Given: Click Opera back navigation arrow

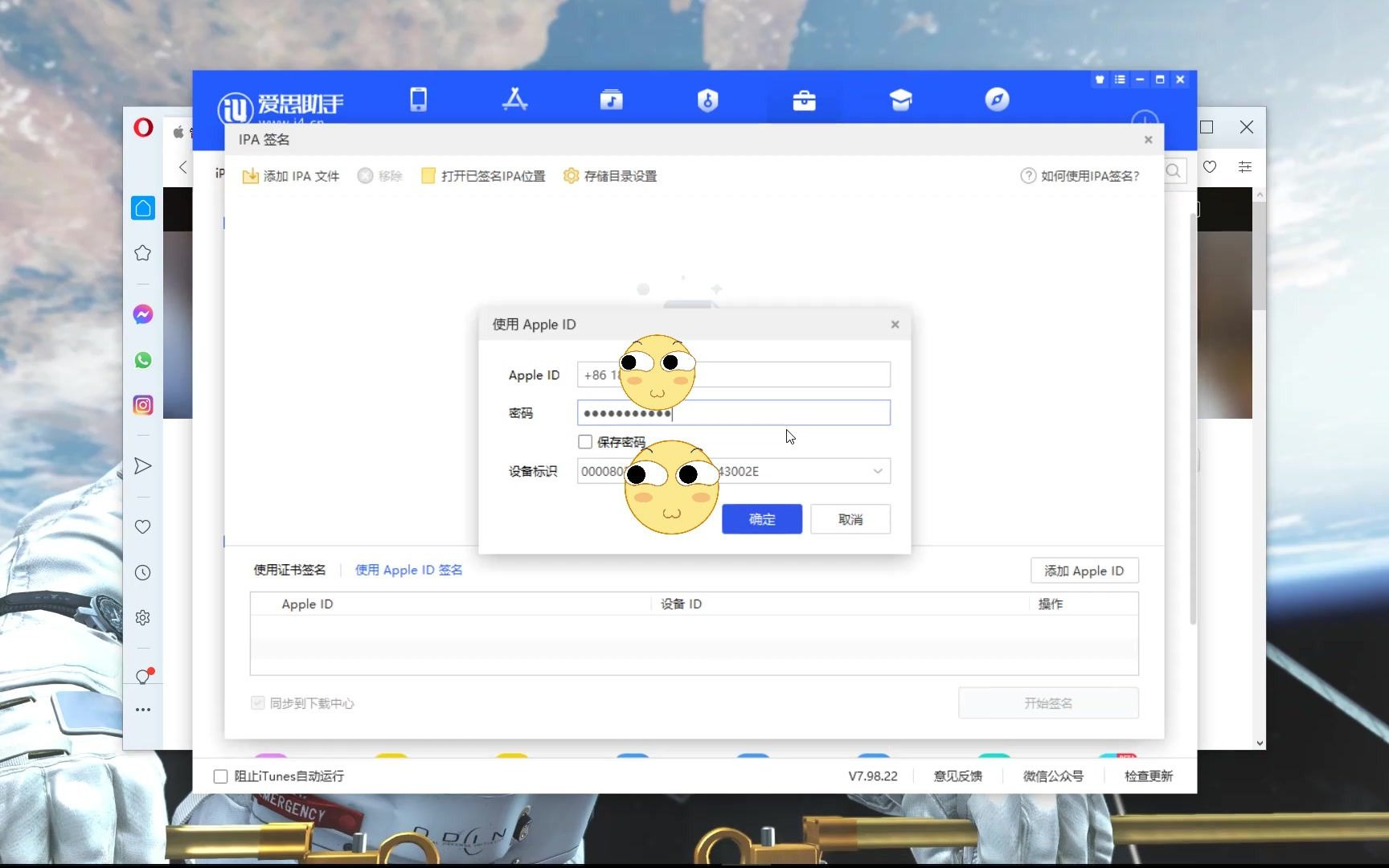Looking at the screenshot, I should click(x=183, y=167).
